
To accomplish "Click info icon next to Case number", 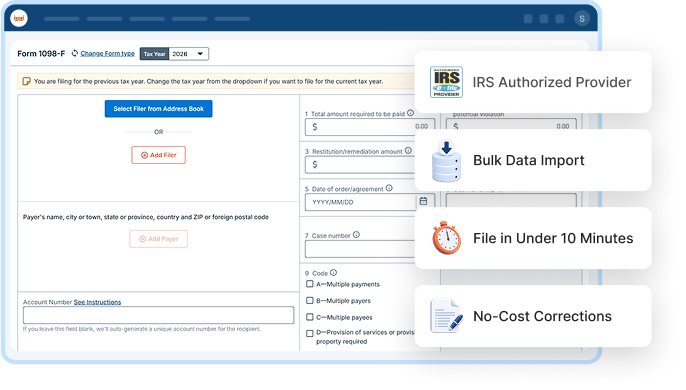I will (356, 235).
